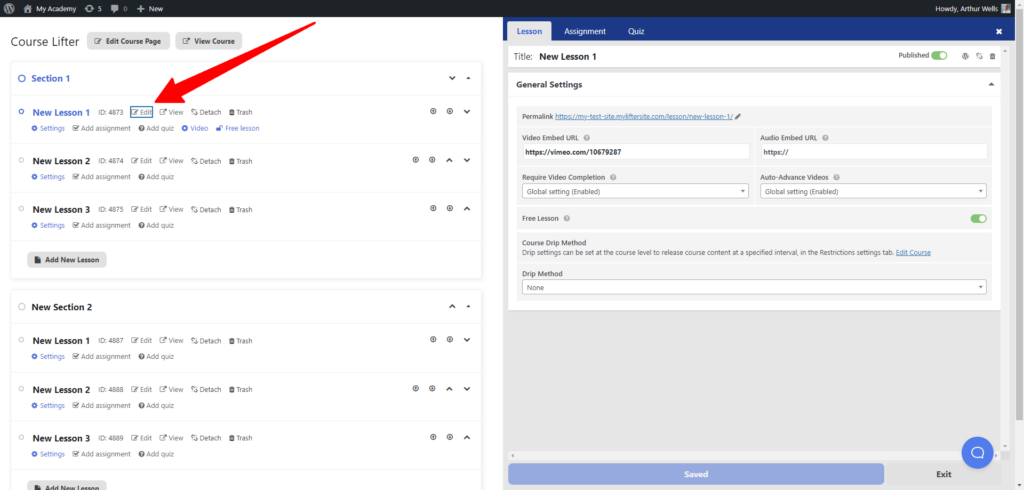The width and height of the screenshot is (1024, 490).
Task: Click WordPress editor icon in lesson title bar
Action: pos(965,56)
